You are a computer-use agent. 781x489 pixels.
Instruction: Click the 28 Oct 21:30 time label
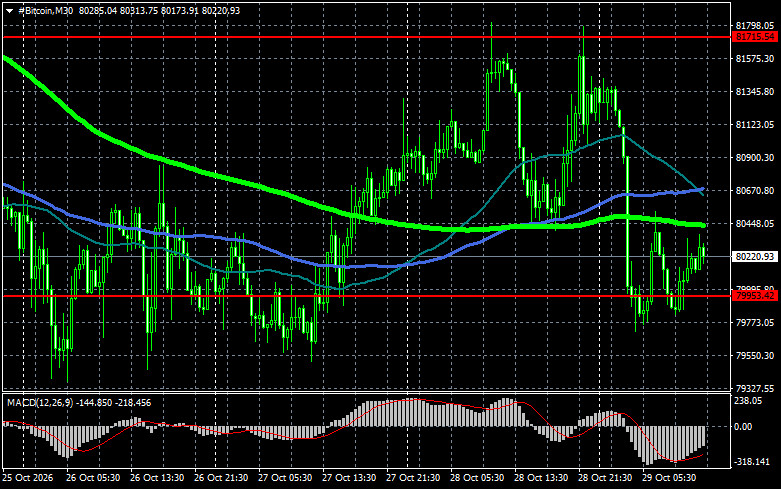coord(605,478)
